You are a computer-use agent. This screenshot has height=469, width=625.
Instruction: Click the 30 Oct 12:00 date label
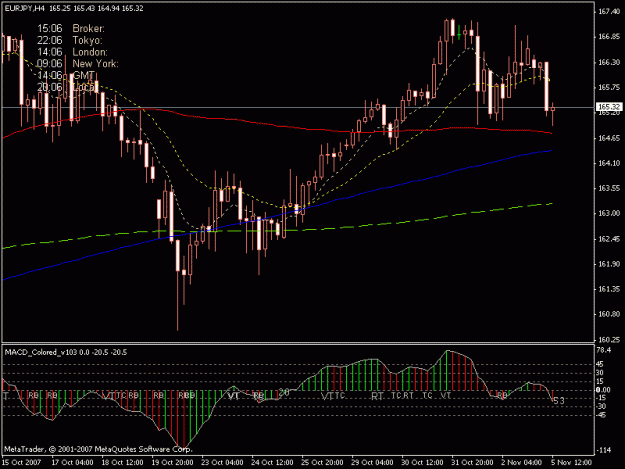(x=423, y=463)
